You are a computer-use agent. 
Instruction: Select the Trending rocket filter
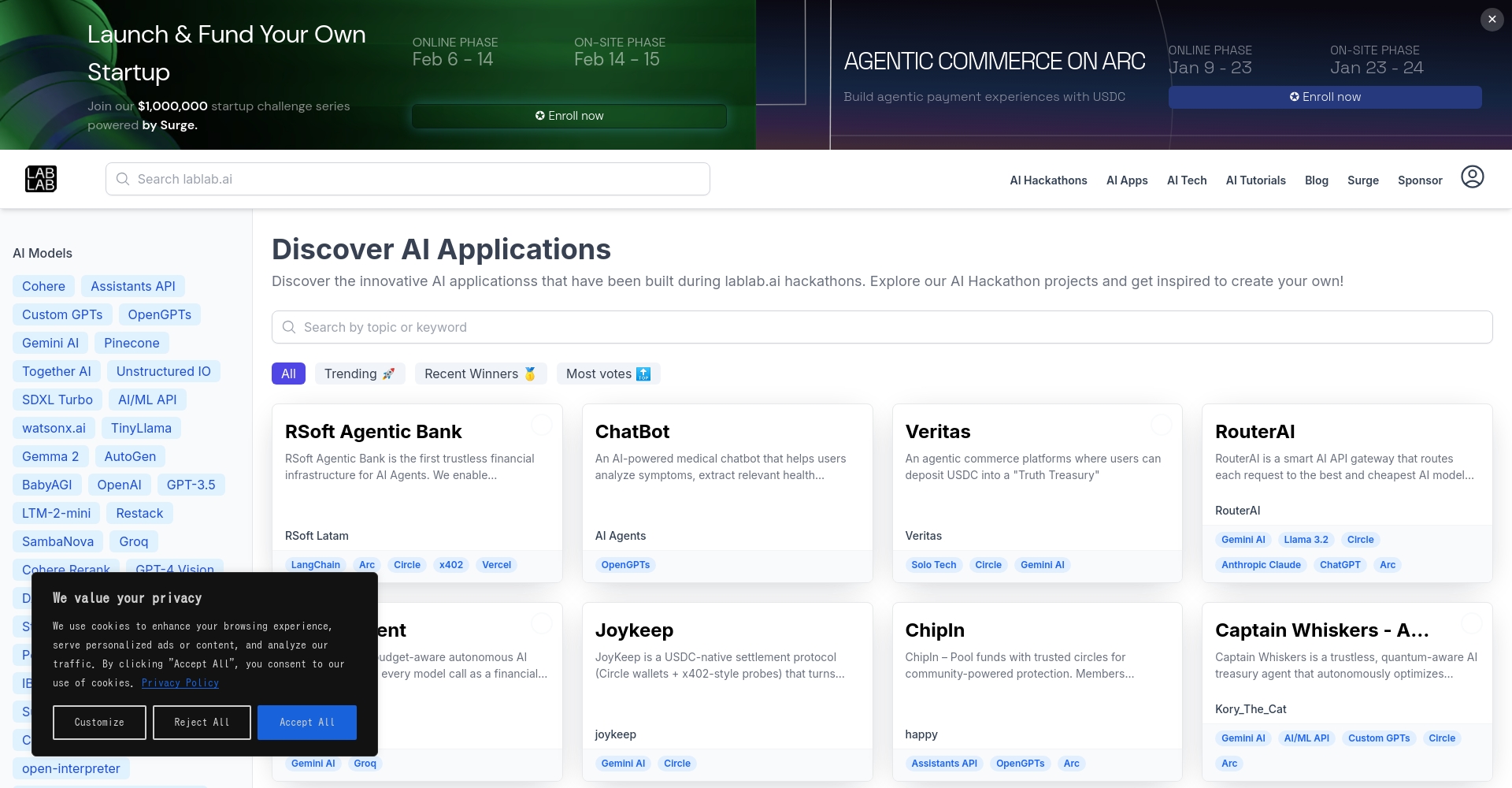pyautogui.click(x=359, y=374)
